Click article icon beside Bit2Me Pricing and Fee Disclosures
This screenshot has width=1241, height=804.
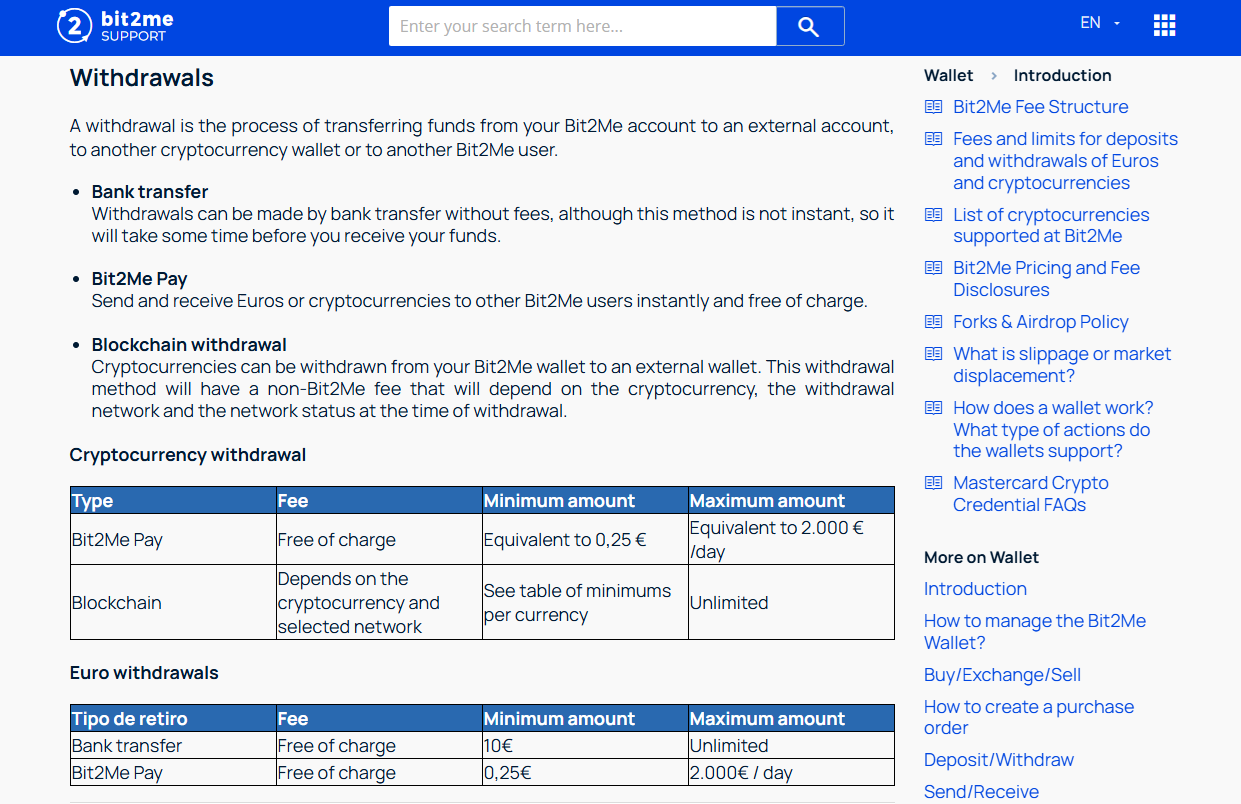[933, 268]
